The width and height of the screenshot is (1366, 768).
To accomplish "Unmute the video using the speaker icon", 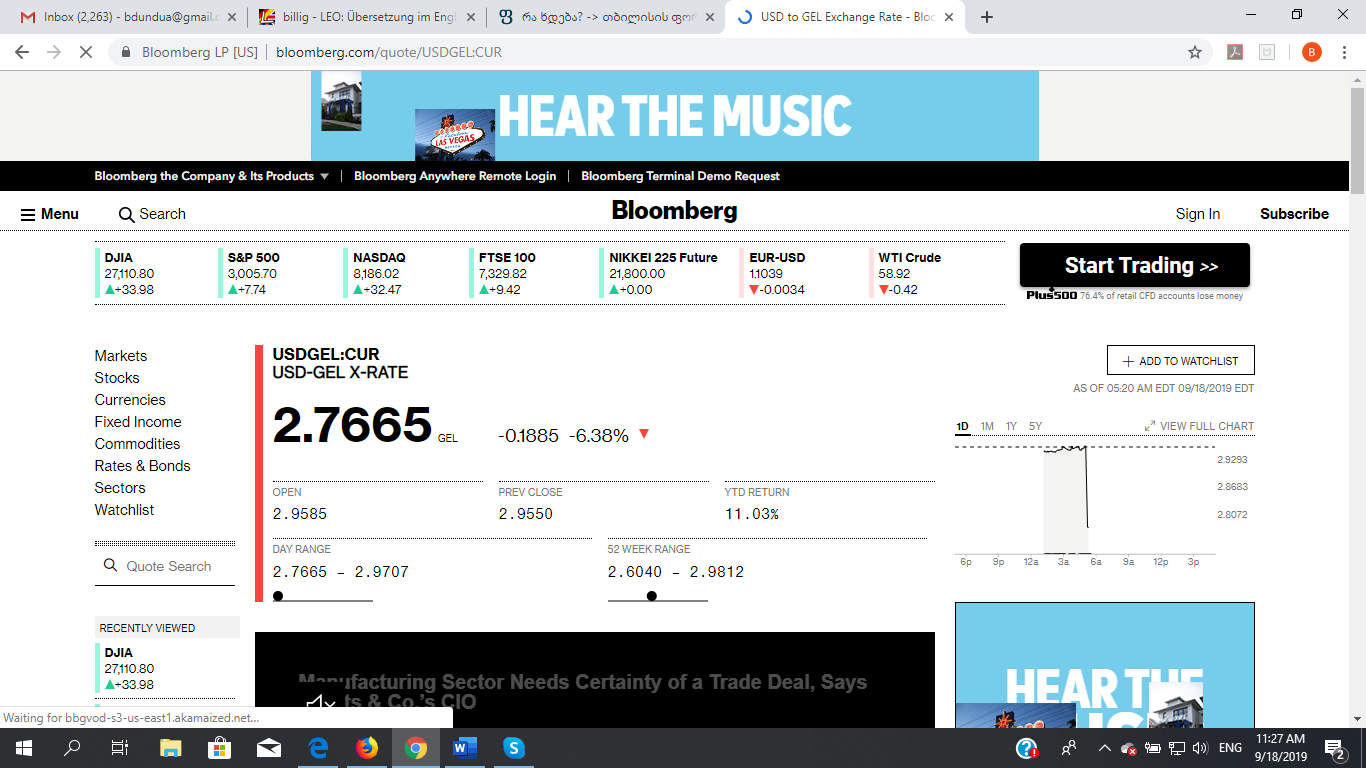I will 320,706.
